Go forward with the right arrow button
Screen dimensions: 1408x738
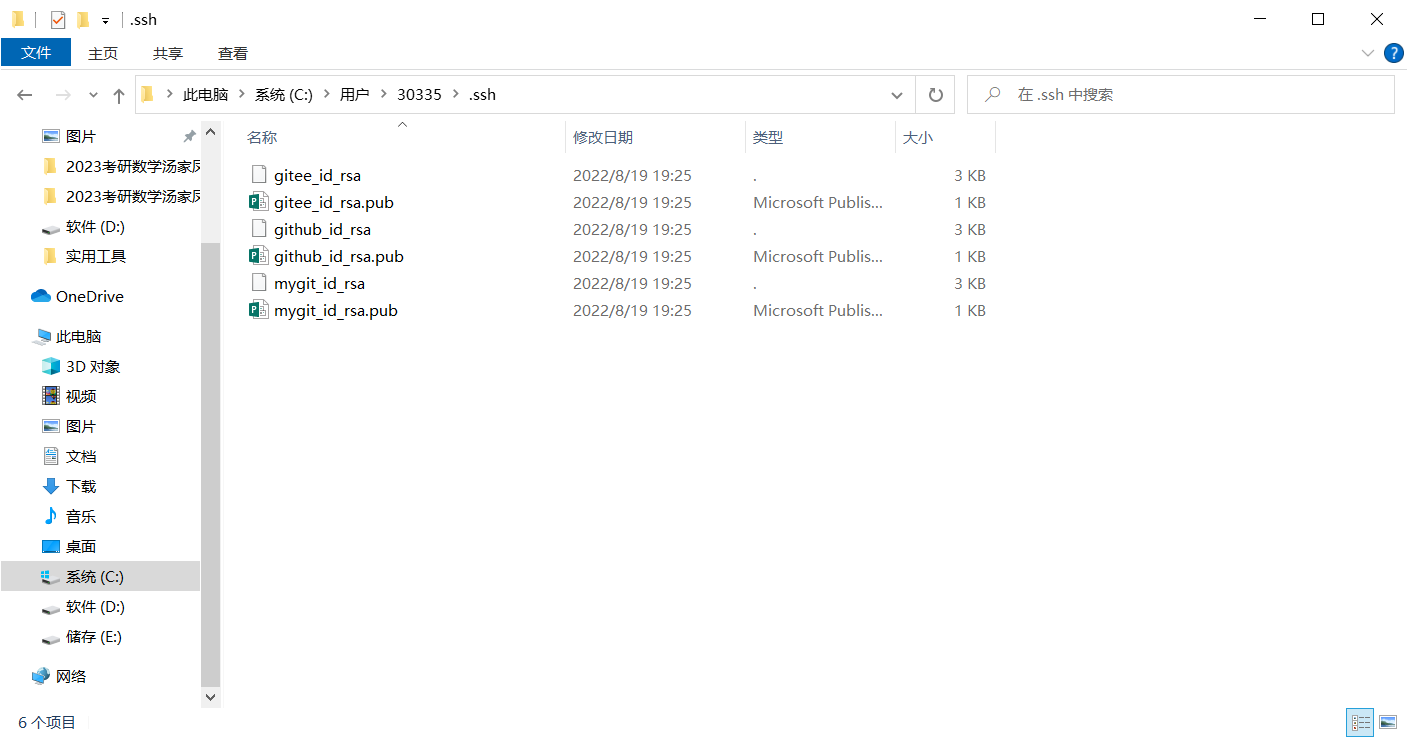(62, 95)
